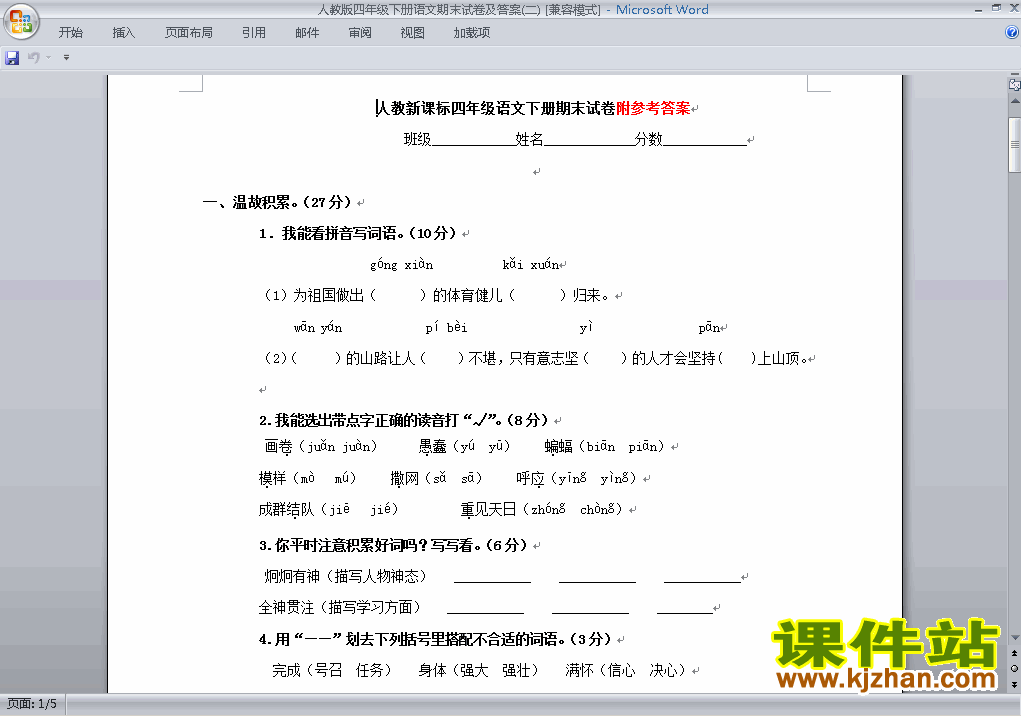Click the text 上山顶 in sentence (2)

pyautogui.click(x=779, y=359)
